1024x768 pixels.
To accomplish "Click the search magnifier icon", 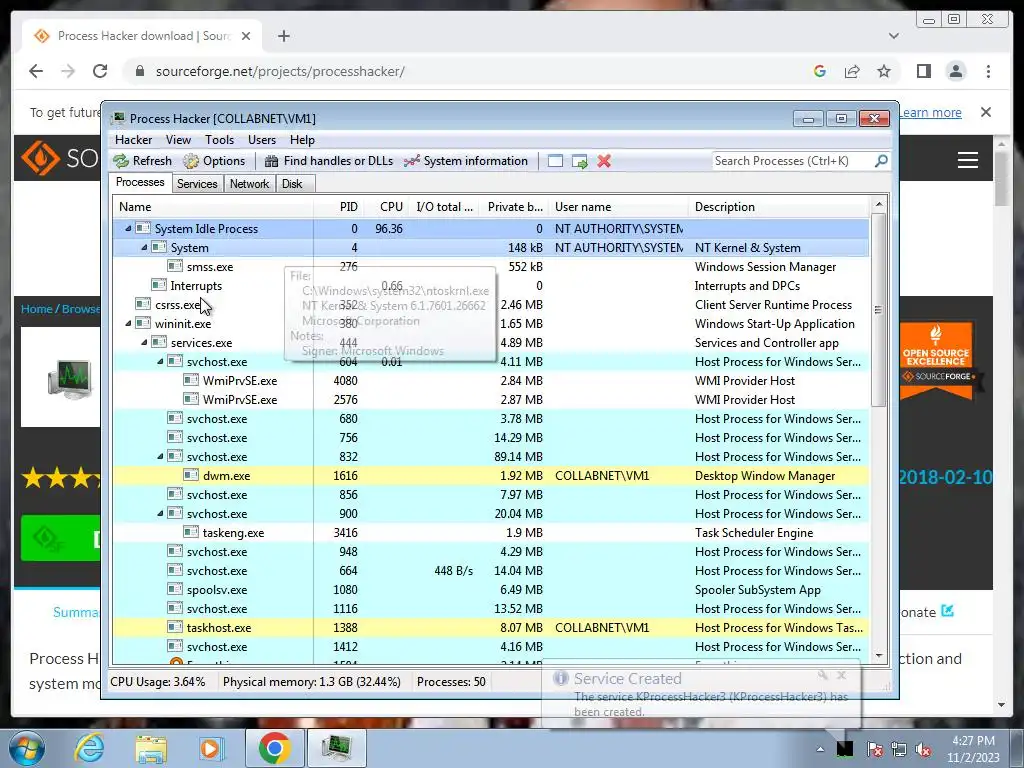I will [881, 160].
